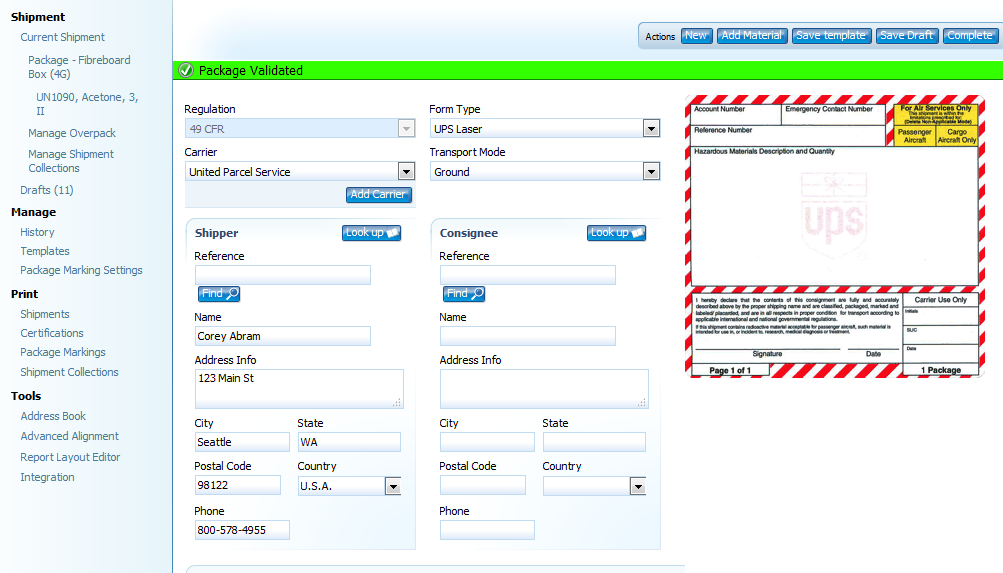
Task: Open the Form Type dropdown
Action: pos(651,129)
